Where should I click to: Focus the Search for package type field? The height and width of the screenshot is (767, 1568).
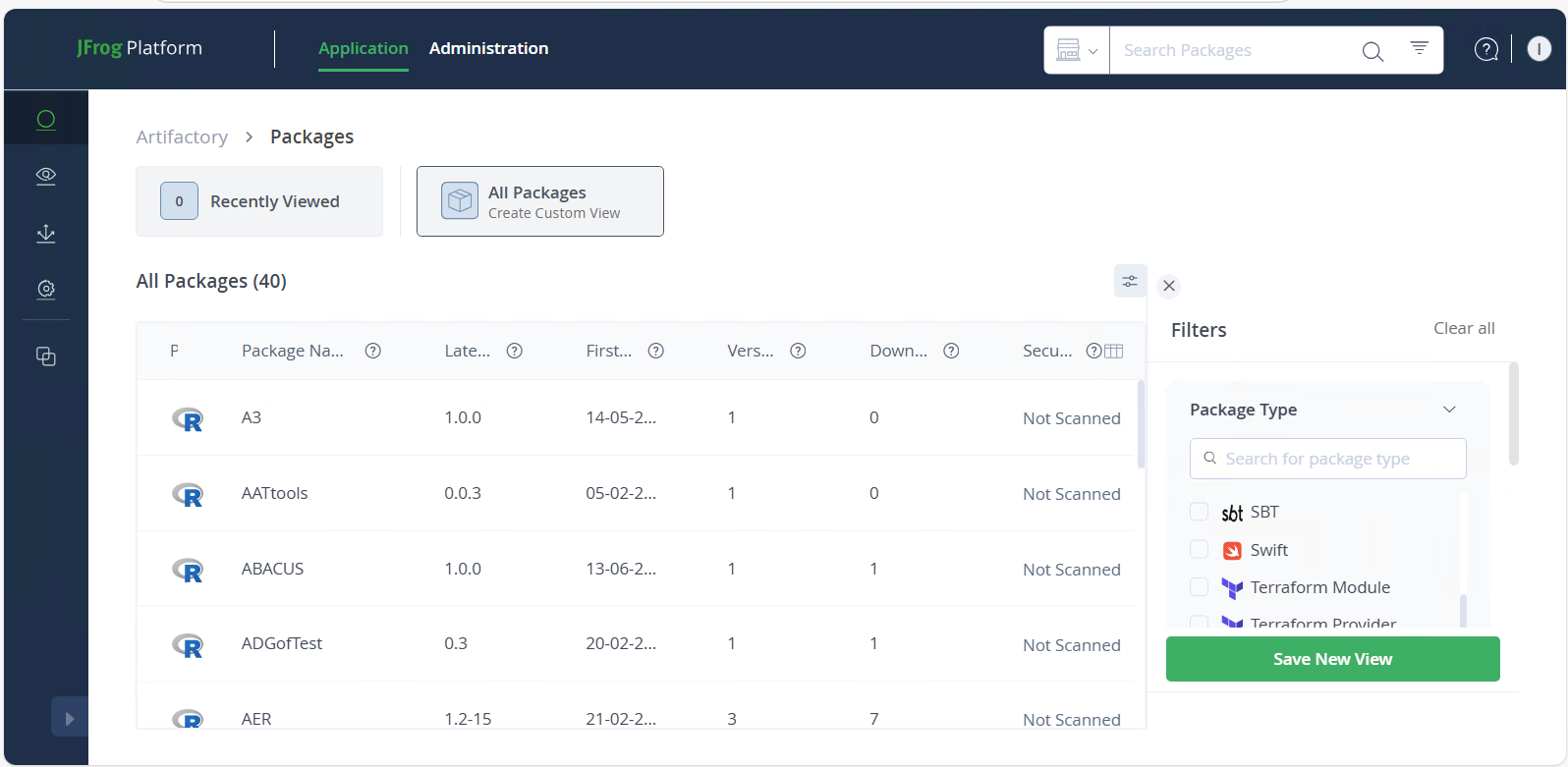click(1328, 459)
